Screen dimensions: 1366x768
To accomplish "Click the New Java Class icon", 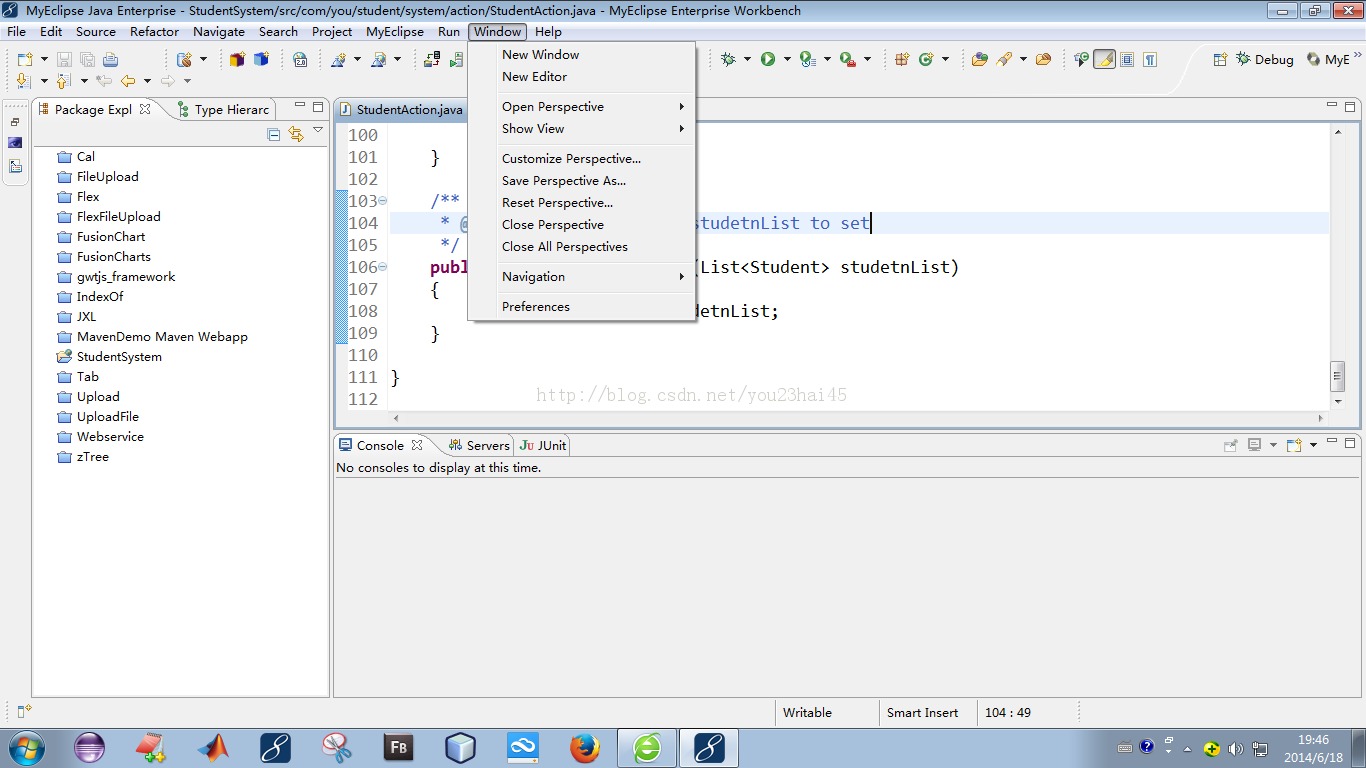I will click(x=926, y=60).
